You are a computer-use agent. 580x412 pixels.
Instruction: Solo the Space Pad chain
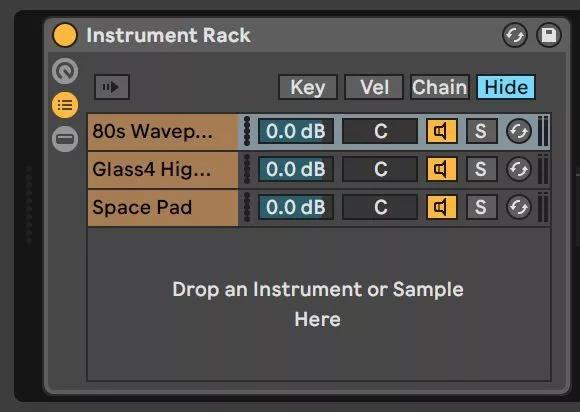pyautogui.click(x=481, y=207)
